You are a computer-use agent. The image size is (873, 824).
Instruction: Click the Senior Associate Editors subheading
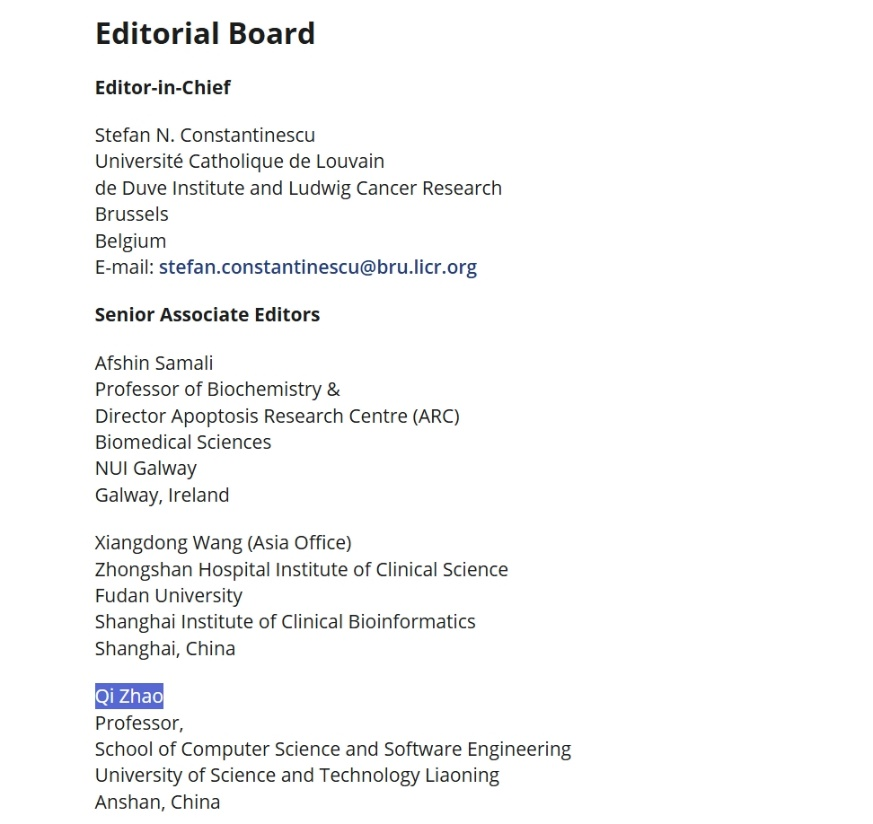pyautogui.click(x=207, y=315)
